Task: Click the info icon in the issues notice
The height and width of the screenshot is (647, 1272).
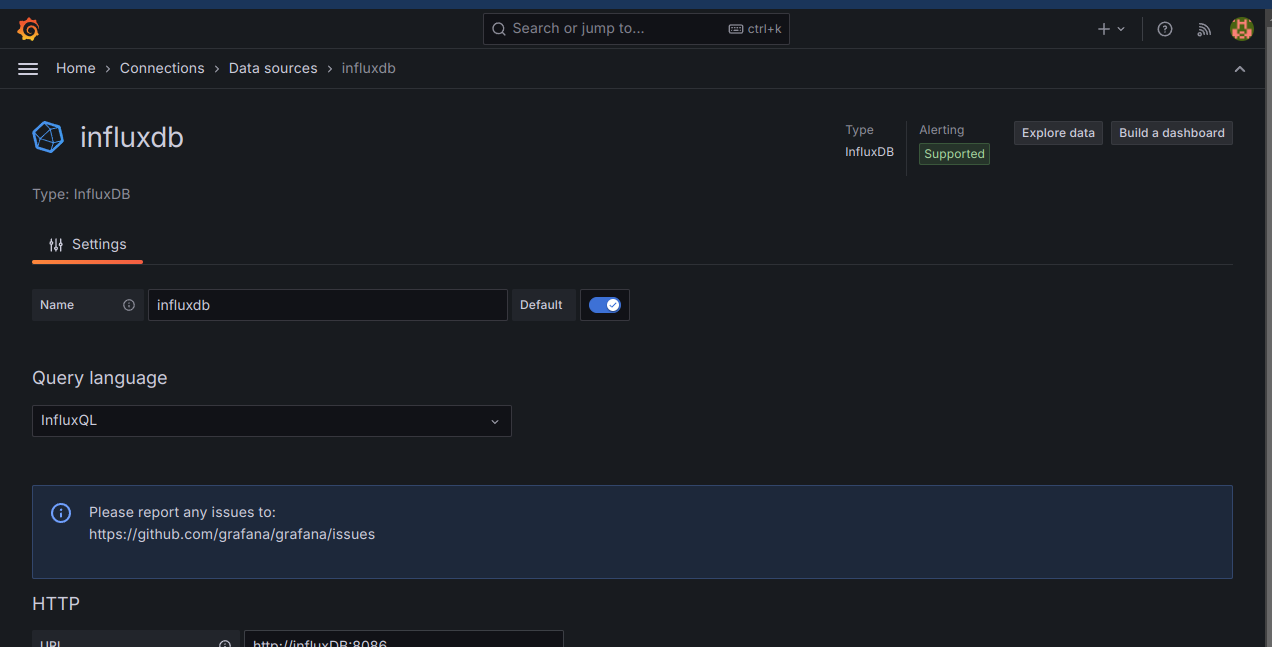Action: point(61,513)
